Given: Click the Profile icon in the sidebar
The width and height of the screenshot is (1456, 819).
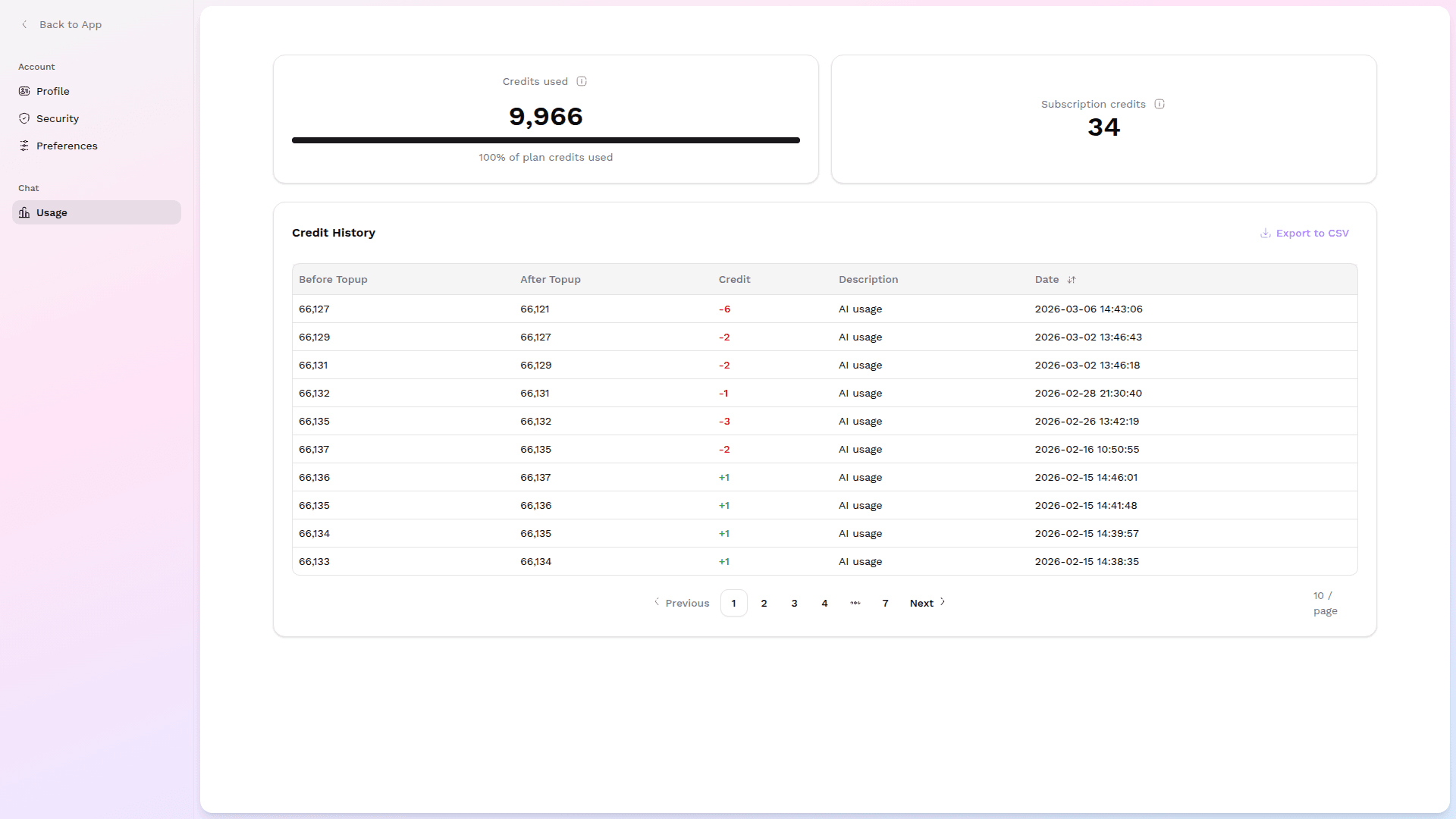Looking at the screenshot, I should coord(24,91).
